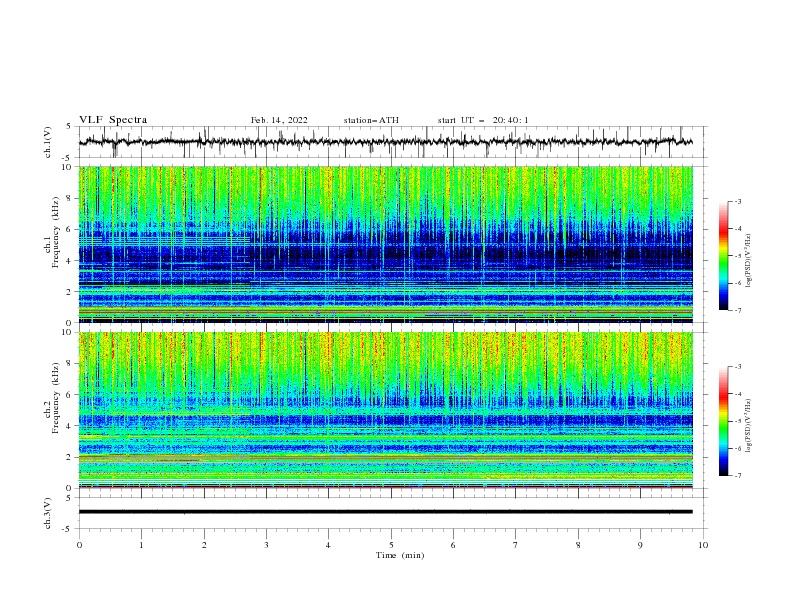Select the date text "Feb. 14, 2022"
The height and width of the screenshot is (612, 792).
tap(279, 120)
